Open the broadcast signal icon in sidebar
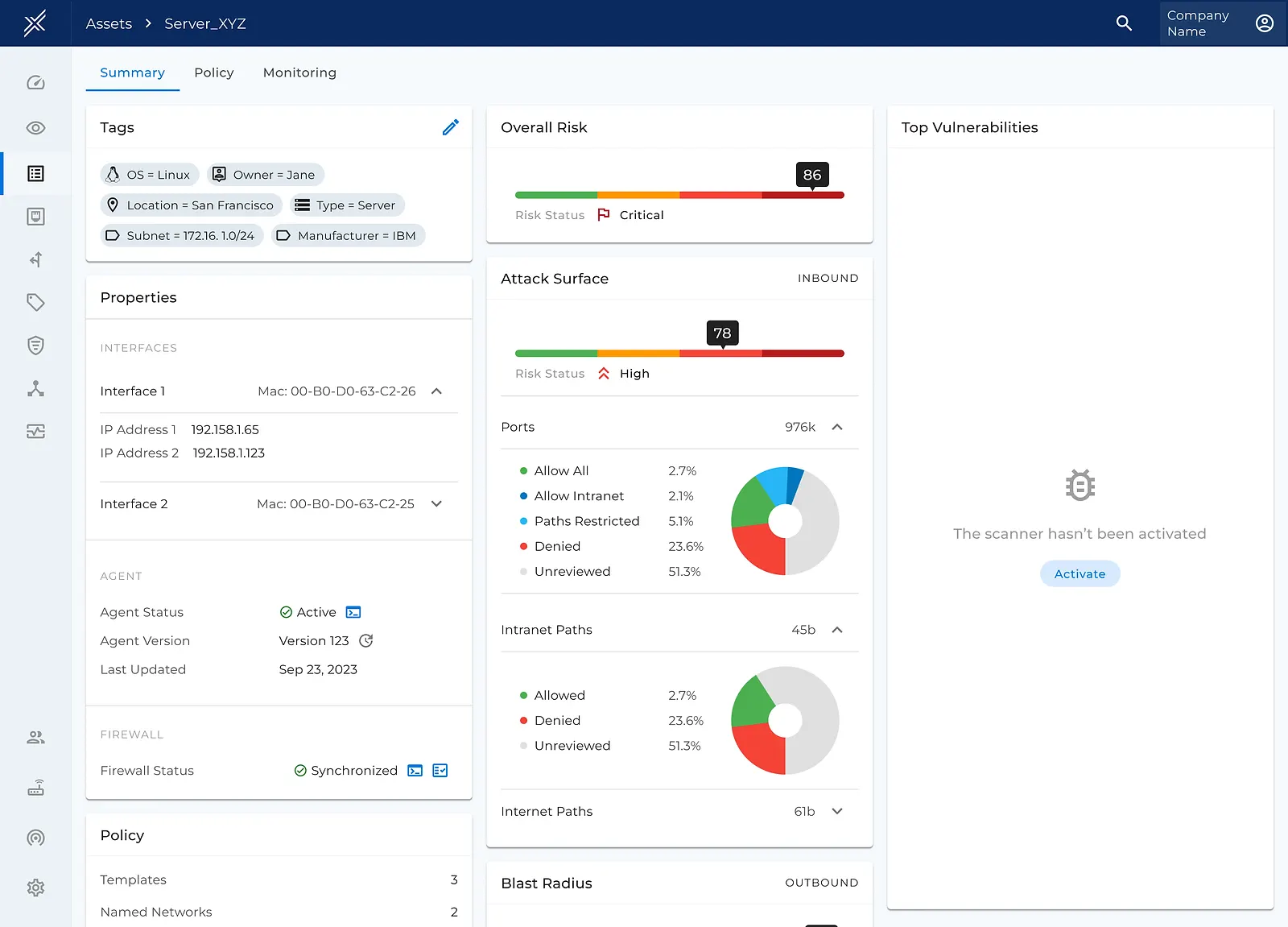This screenshot has height=927, width=1288. click(x=35, y=838)
